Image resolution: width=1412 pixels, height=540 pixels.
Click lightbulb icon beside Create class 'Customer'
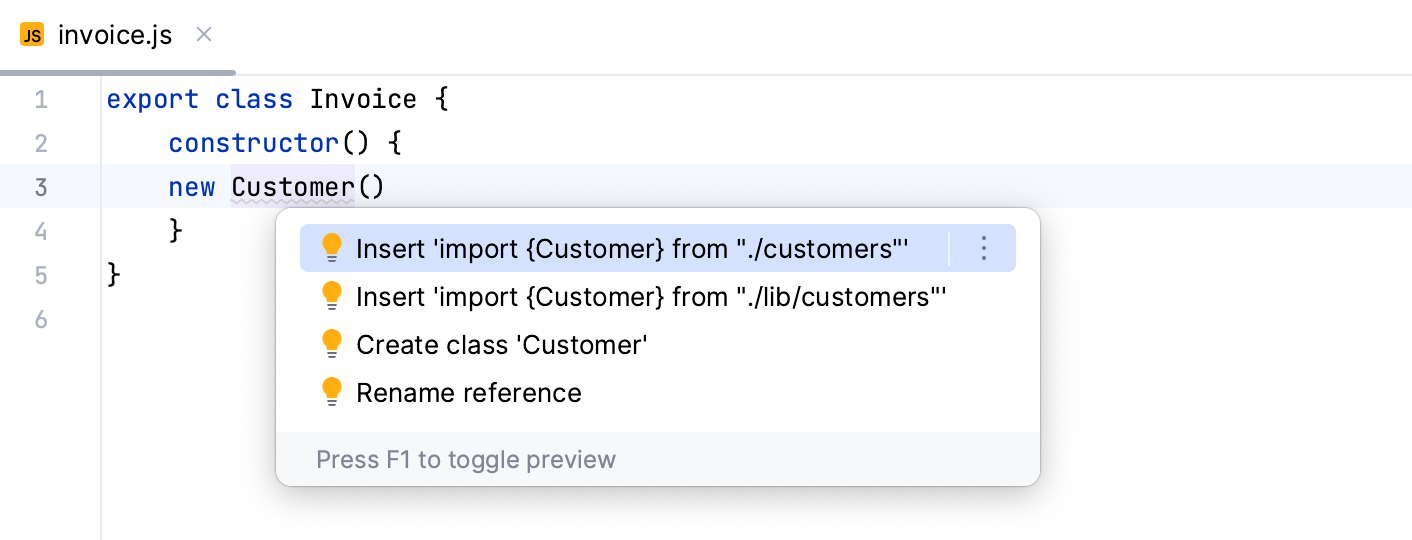pyautogui.click(x=333, y=345)
